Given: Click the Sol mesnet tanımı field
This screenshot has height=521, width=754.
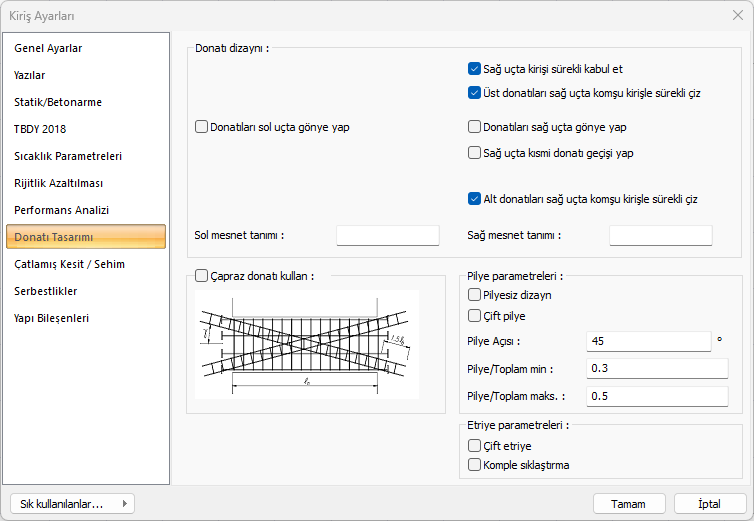Looking at the screenshot, I should [388, 235].
